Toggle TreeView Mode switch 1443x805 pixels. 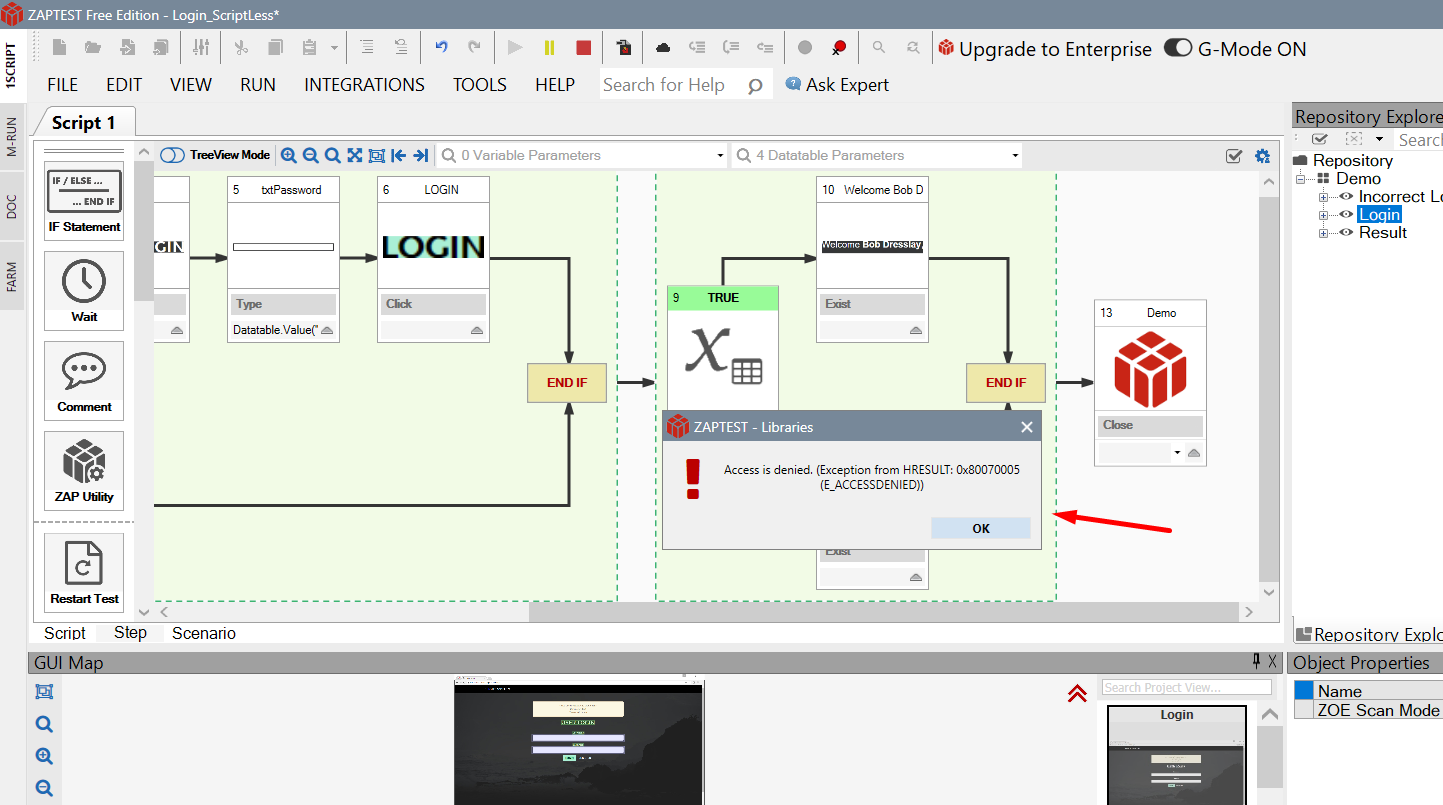[173, 155]
